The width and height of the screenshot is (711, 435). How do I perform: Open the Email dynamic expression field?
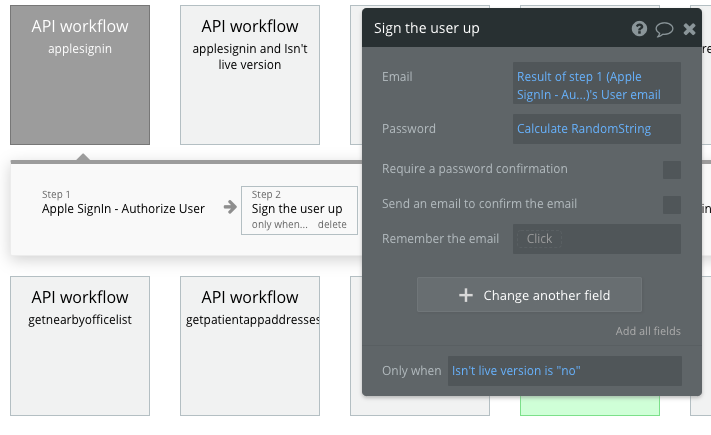pos(596,85)
